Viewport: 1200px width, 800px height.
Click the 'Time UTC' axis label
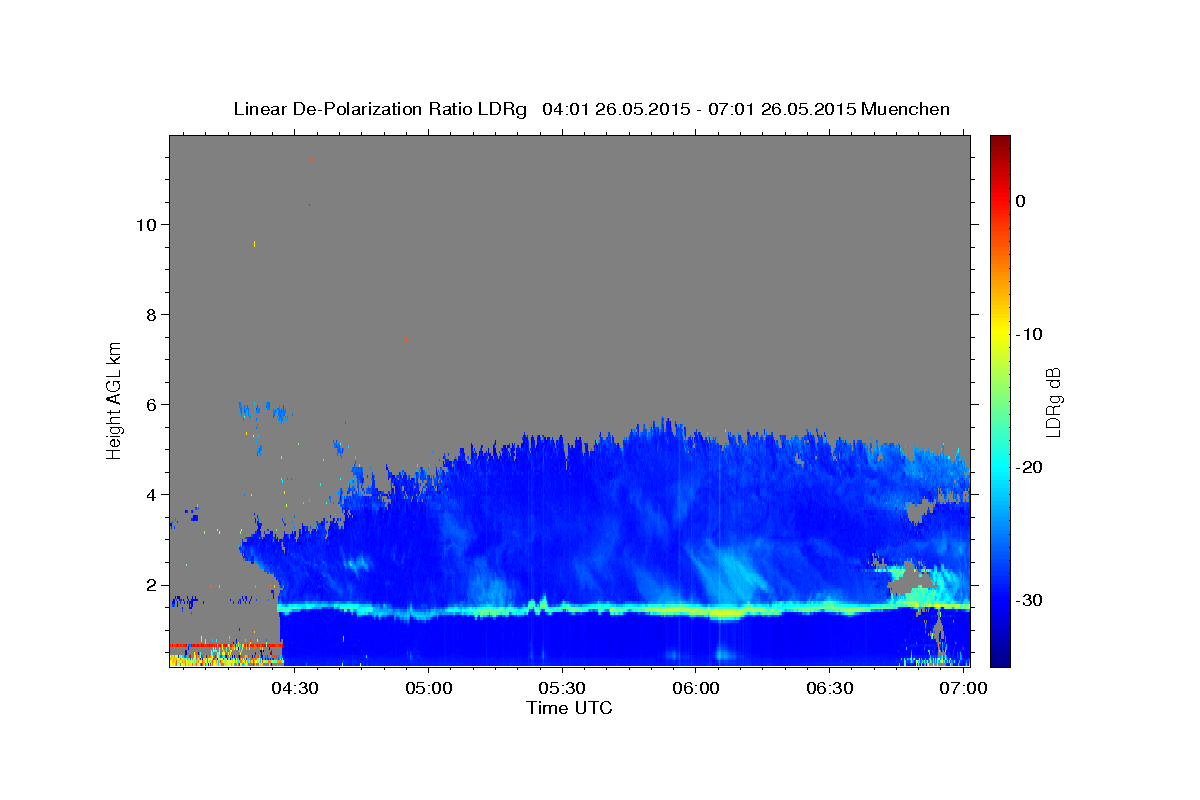(569, 708)
